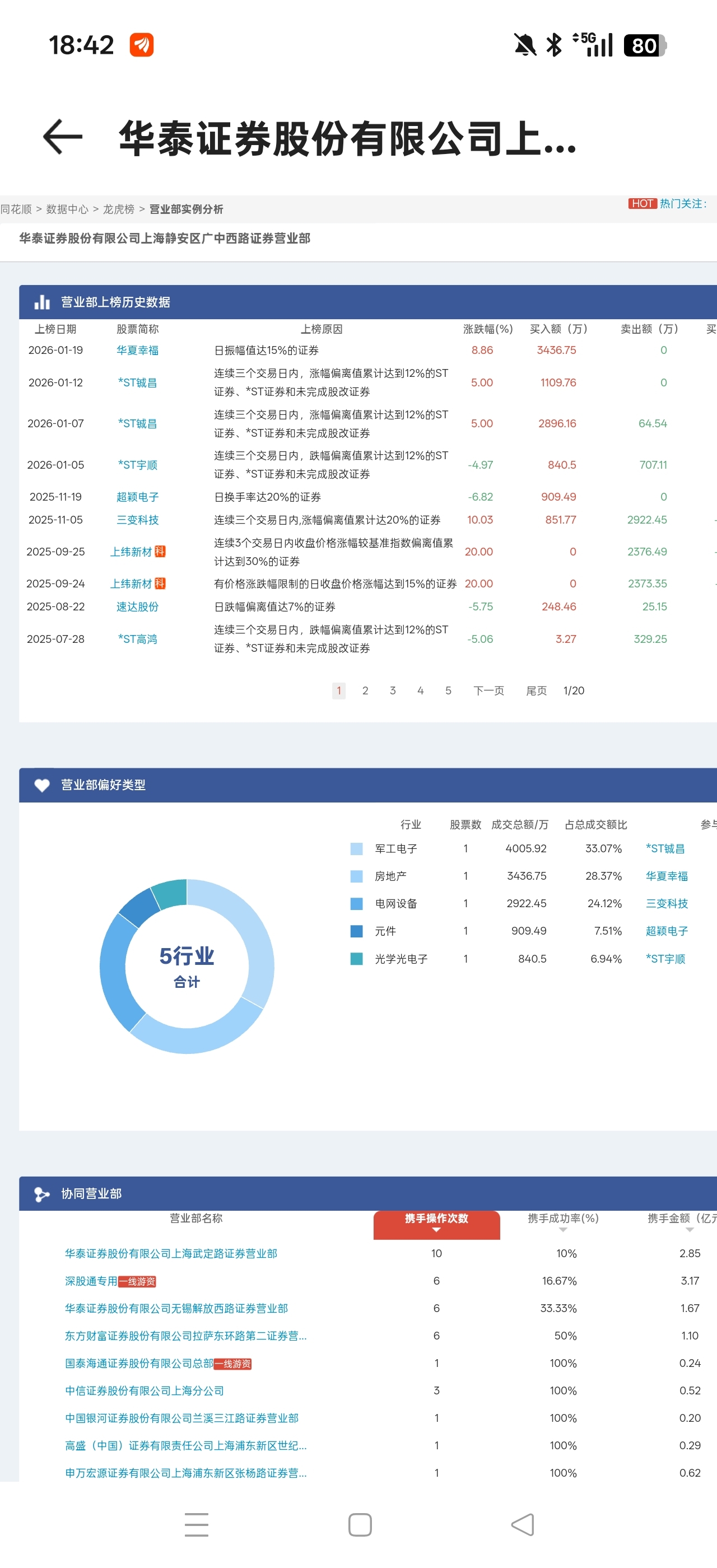Tap the Bluetooth status icon
This screenshot has height=1568, width=717.
pyautogui.click(x=555, y=45)
